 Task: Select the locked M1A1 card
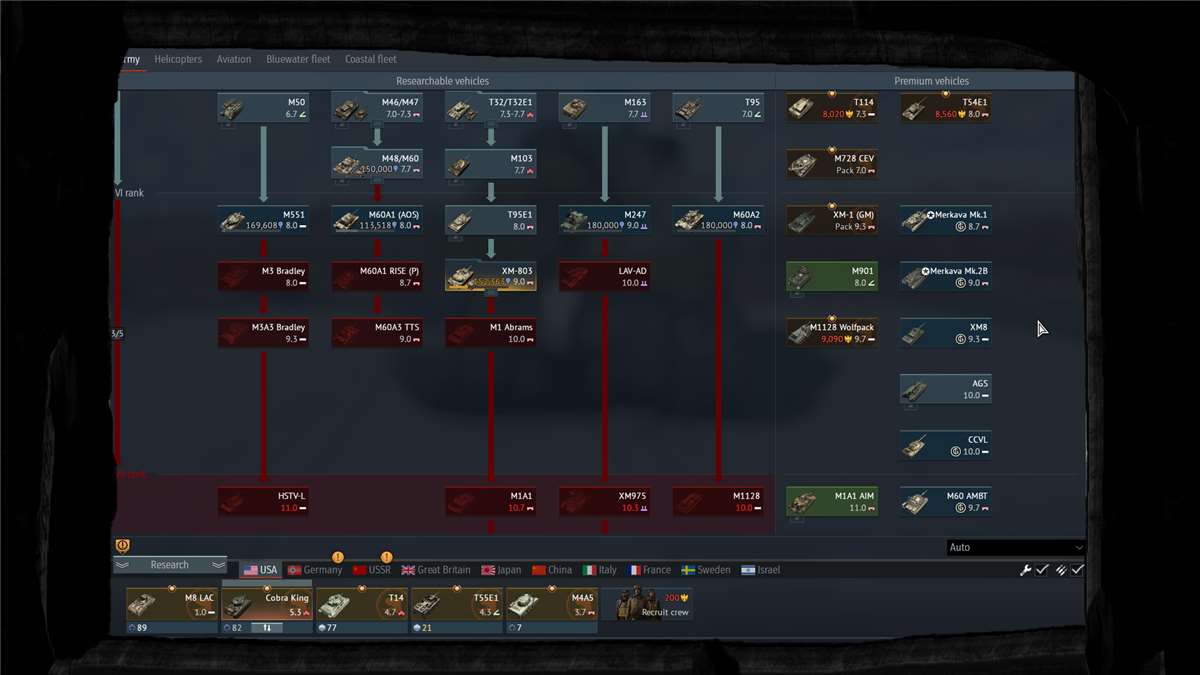click(491, 501)
